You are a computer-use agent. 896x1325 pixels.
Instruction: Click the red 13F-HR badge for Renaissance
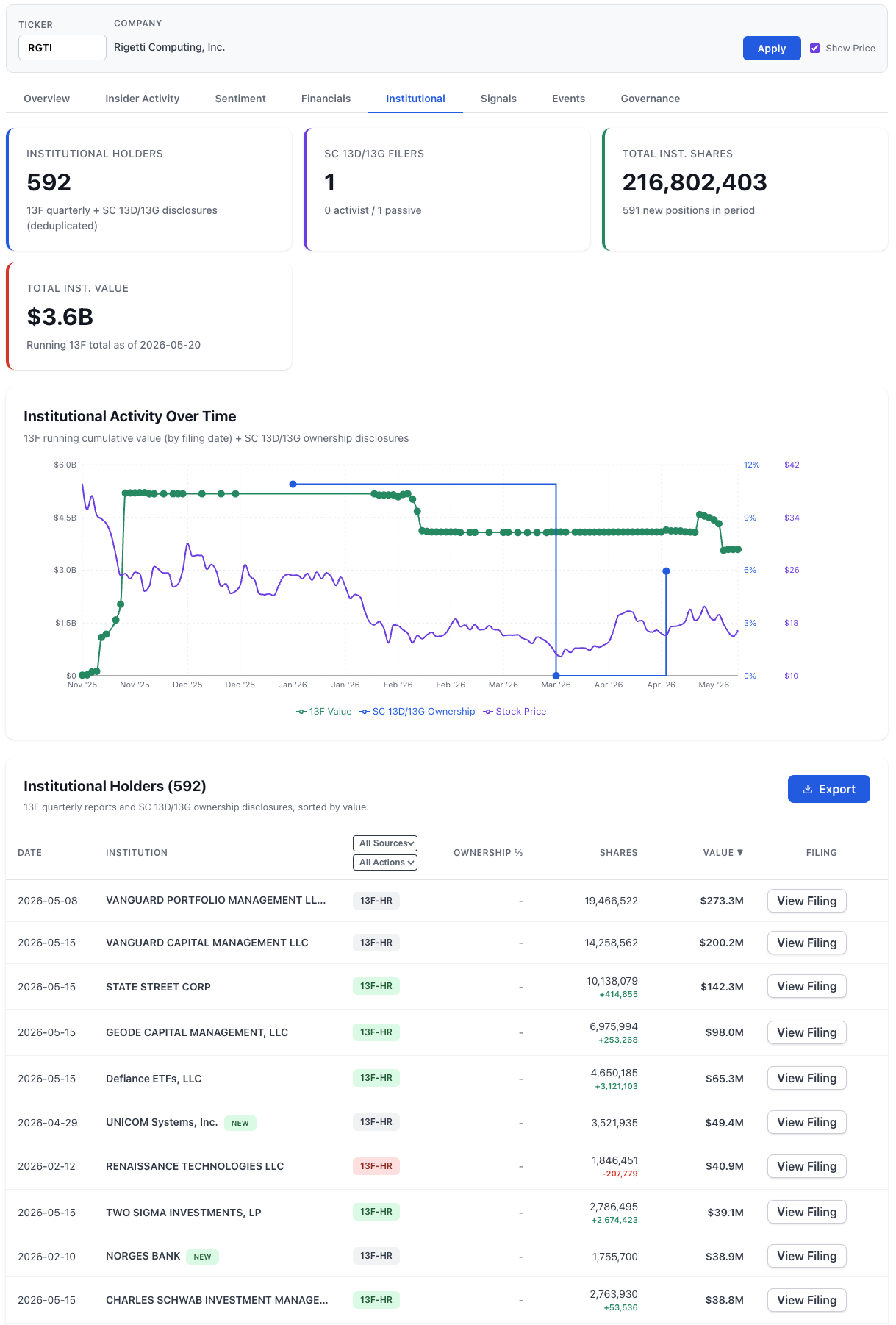tap(376, 1166)
